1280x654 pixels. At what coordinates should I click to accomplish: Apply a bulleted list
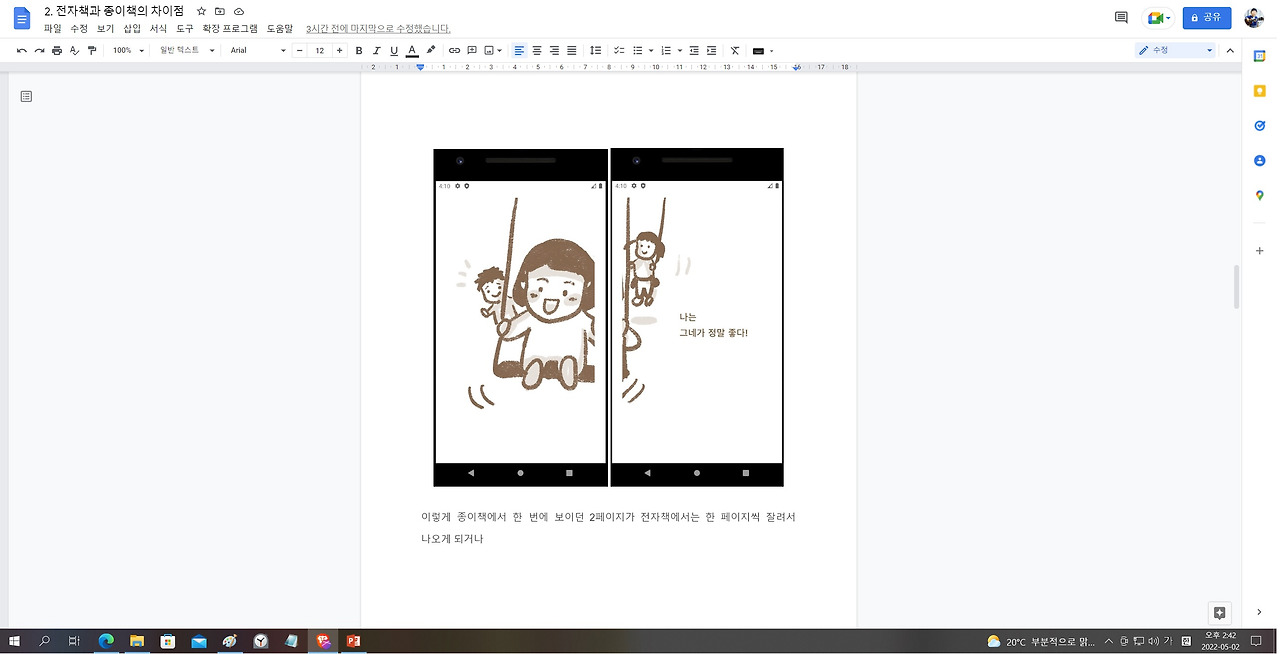coord(638,50)
